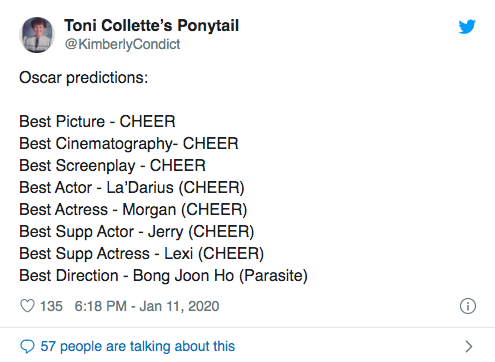495x362 pixels.
Task: Open the Toni Collette's Ponytail display name
Action: pyautogui.click(x=152, y=26)
